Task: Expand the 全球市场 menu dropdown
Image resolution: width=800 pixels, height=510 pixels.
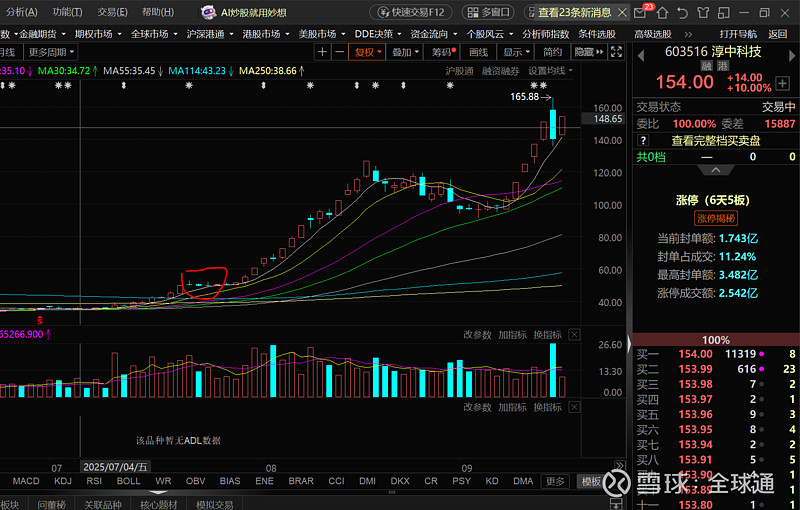Action: point(154,34)
